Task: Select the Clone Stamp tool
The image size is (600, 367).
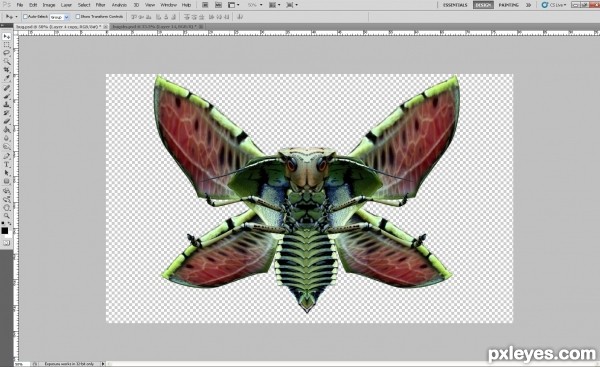Action: pyautogui.click(x=7, y=104)
